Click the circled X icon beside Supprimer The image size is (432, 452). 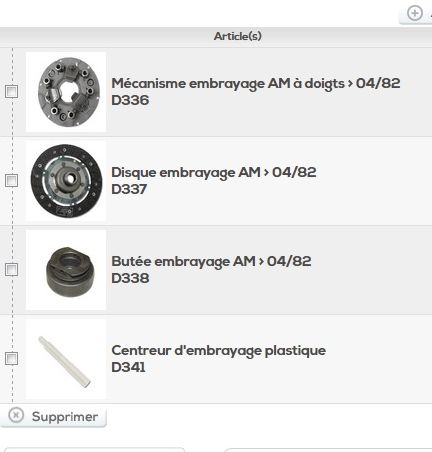[x=16, y=416]
